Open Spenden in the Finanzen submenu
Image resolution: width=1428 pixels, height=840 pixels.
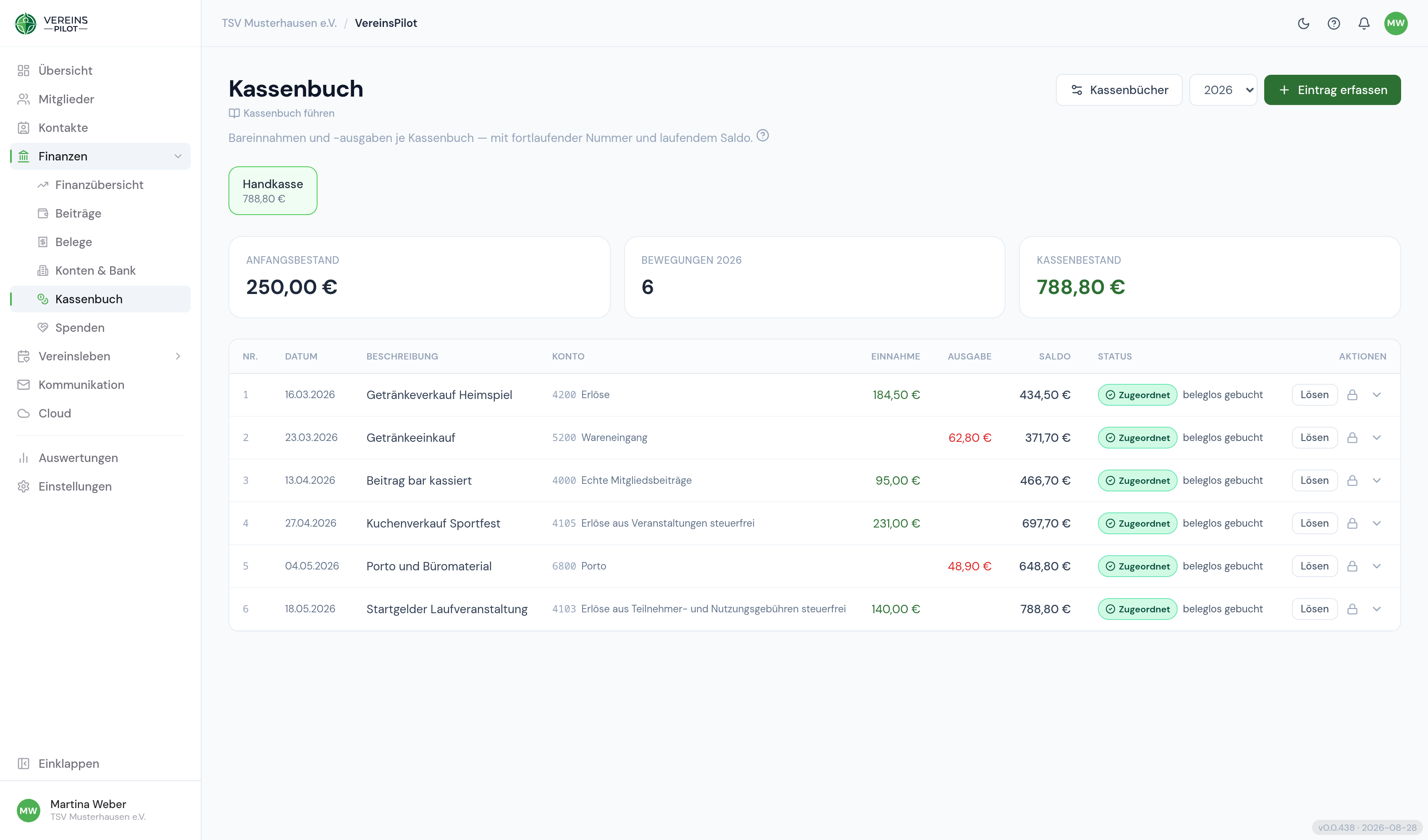point(80,327)
